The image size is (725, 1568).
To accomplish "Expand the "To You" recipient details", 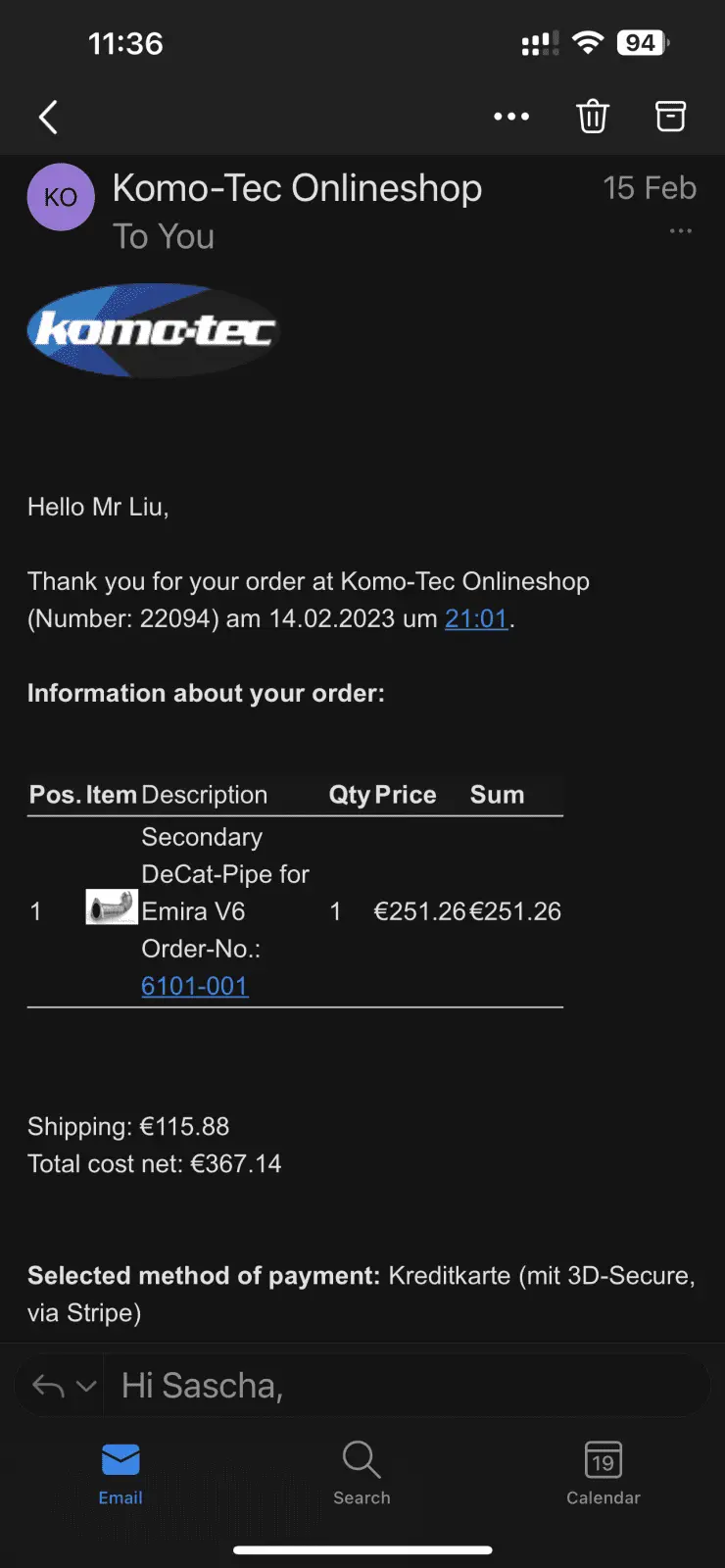I will click(x=164, y=237).
